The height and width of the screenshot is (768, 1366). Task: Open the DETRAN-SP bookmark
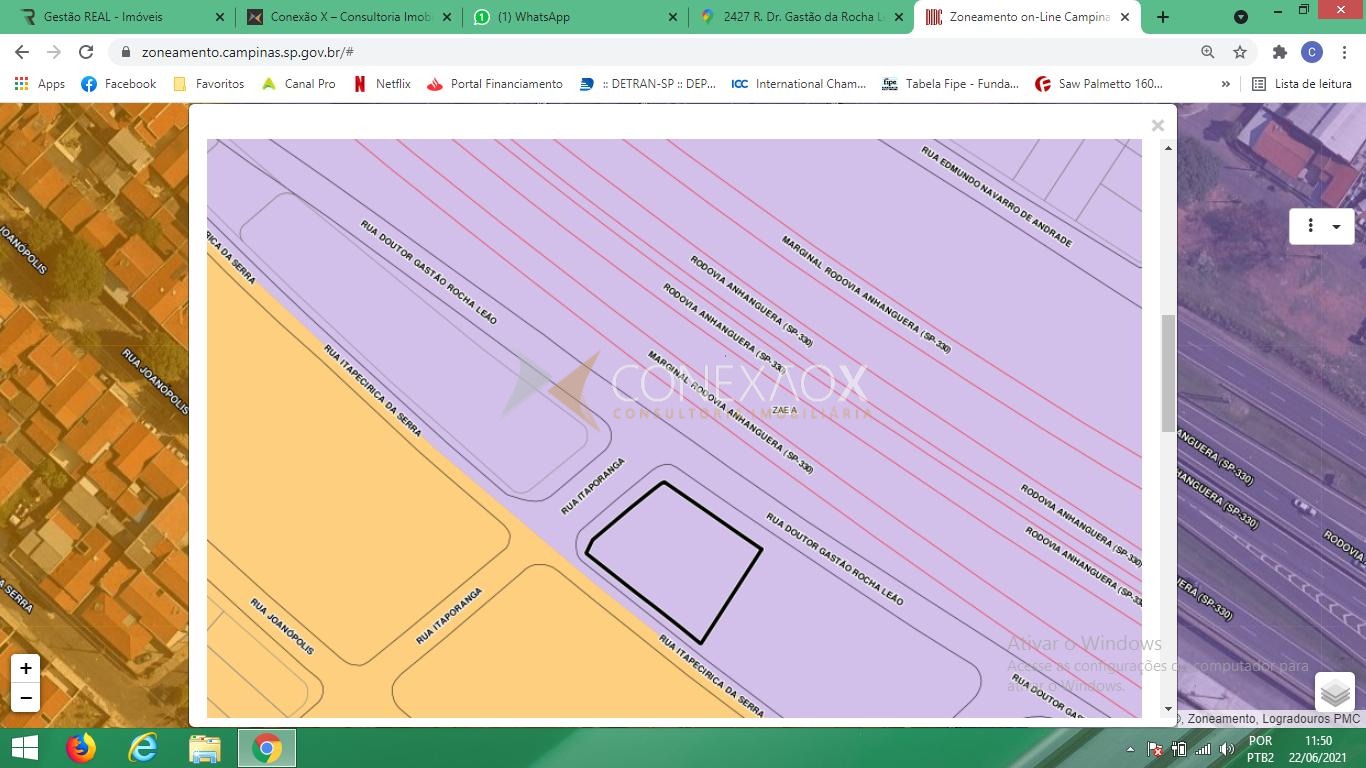tap(647, 84)
